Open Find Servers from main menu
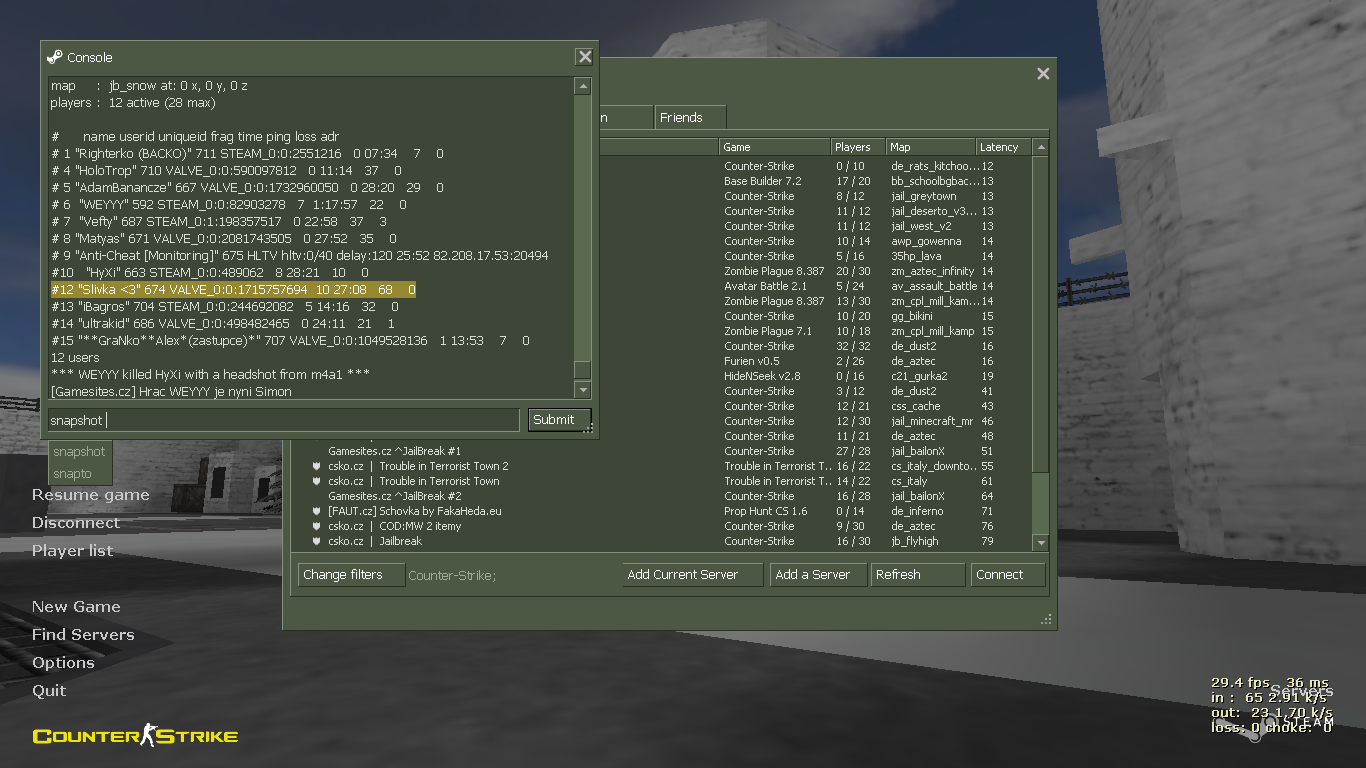Image resolution: width=1366 pixels, height=768 pixels. (83, 635)
